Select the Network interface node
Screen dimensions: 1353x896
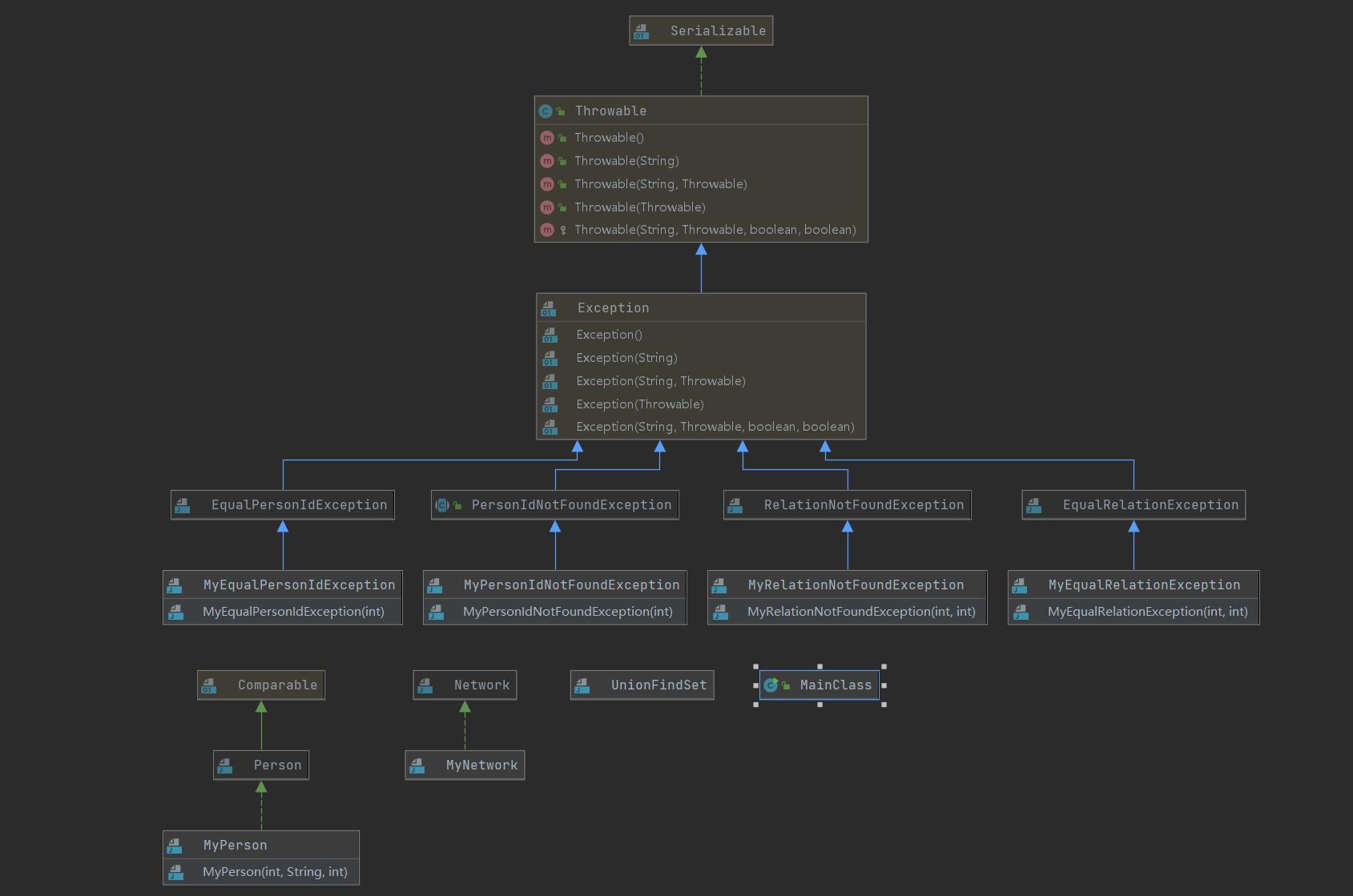465,685
